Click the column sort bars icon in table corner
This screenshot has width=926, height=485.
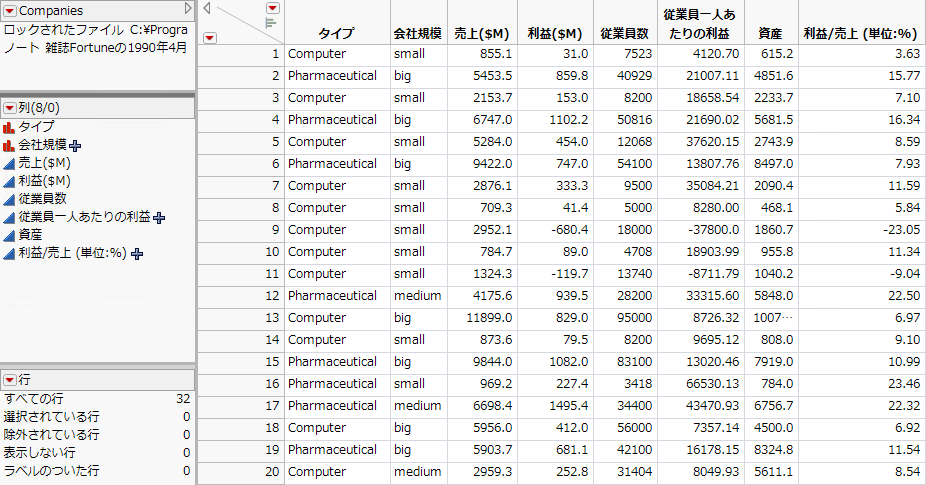(271, 22)
